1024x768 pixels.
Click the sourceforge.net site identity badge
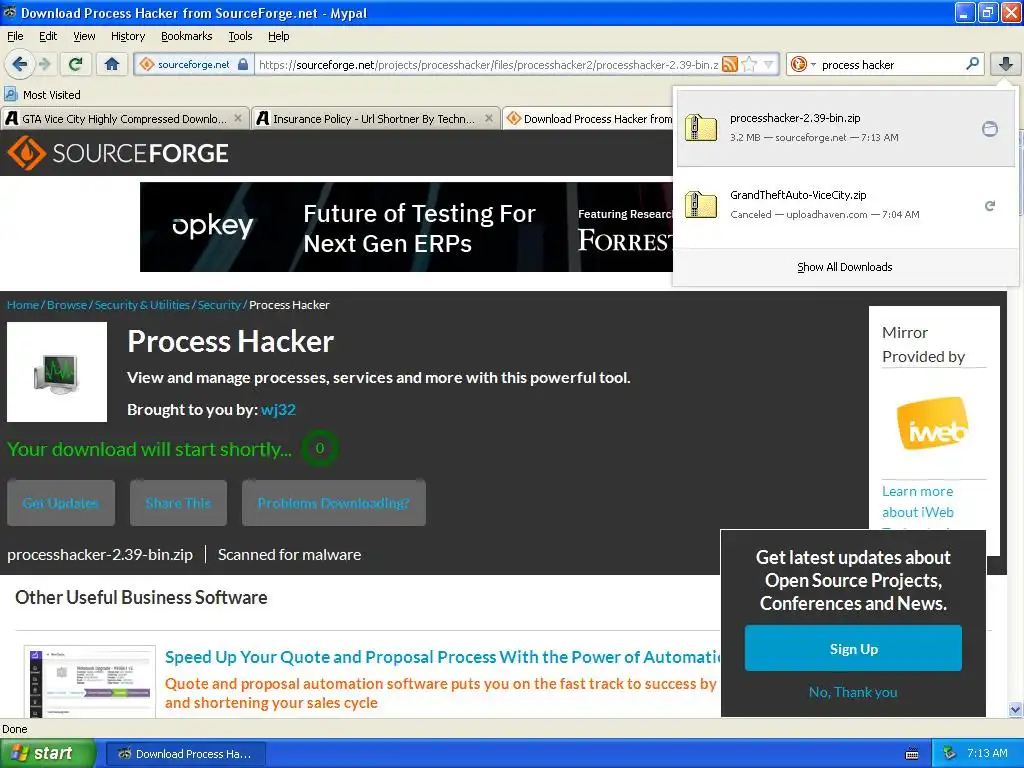click(x=193, y=64)
